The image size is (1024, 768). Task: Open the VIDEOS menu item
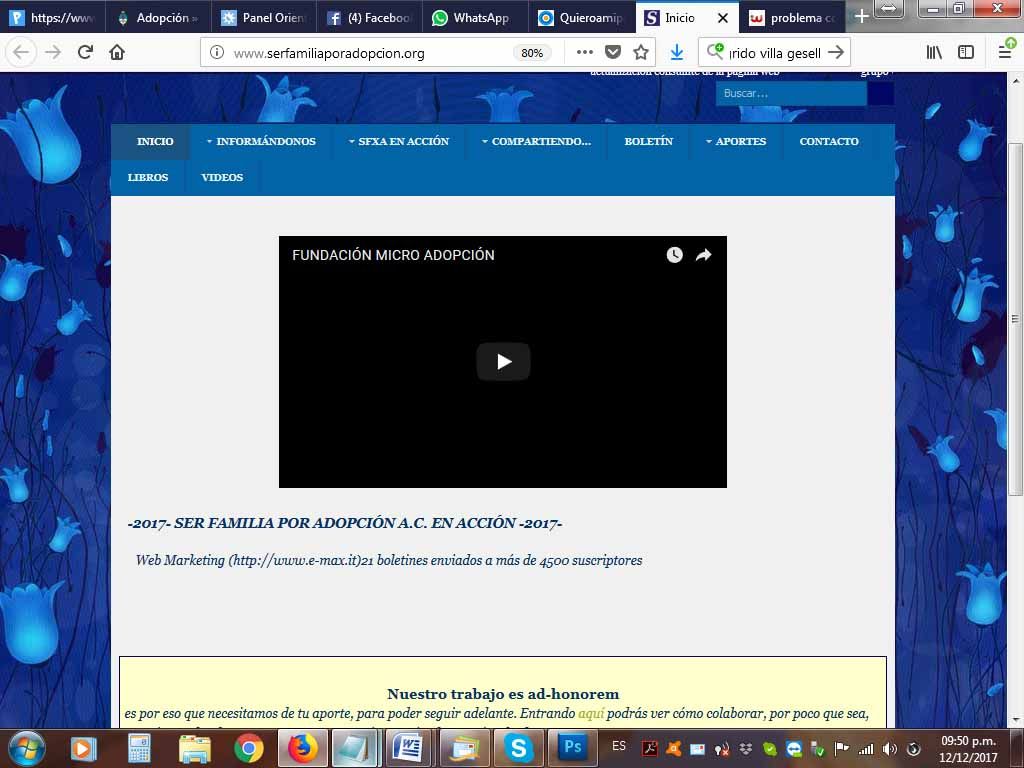(x=222, y=177)
